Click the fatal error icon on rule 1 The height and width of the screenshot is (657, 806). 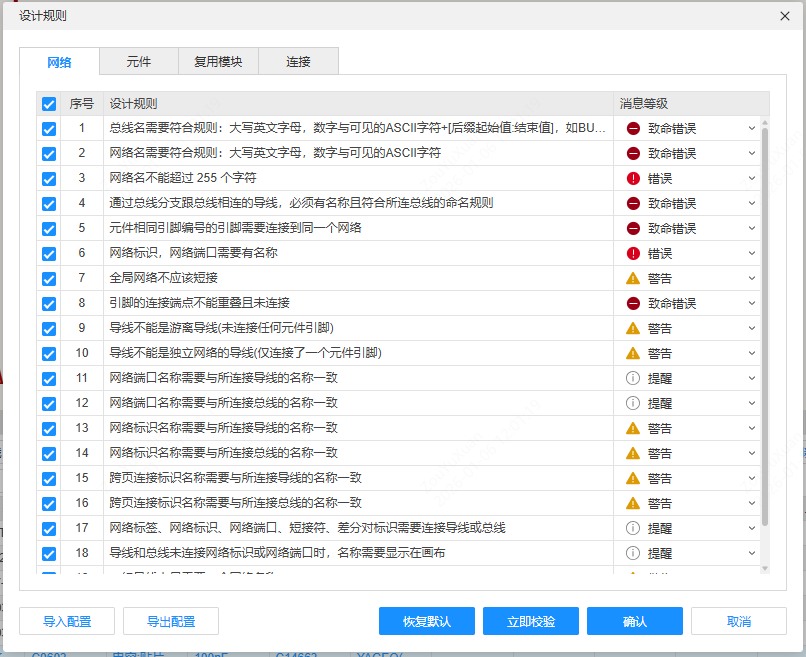[632, 128]
